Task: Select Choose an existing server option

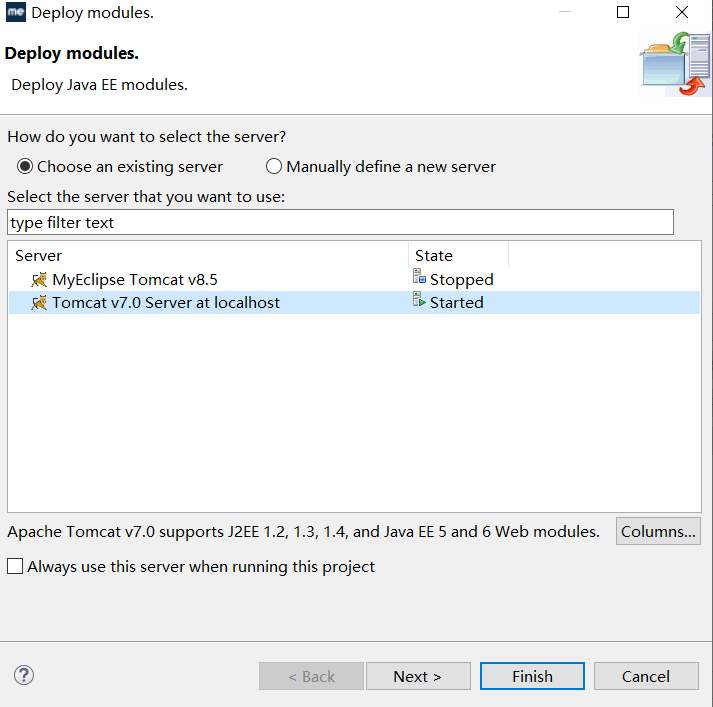Action: pyautogui.click(x=24, y=167)
